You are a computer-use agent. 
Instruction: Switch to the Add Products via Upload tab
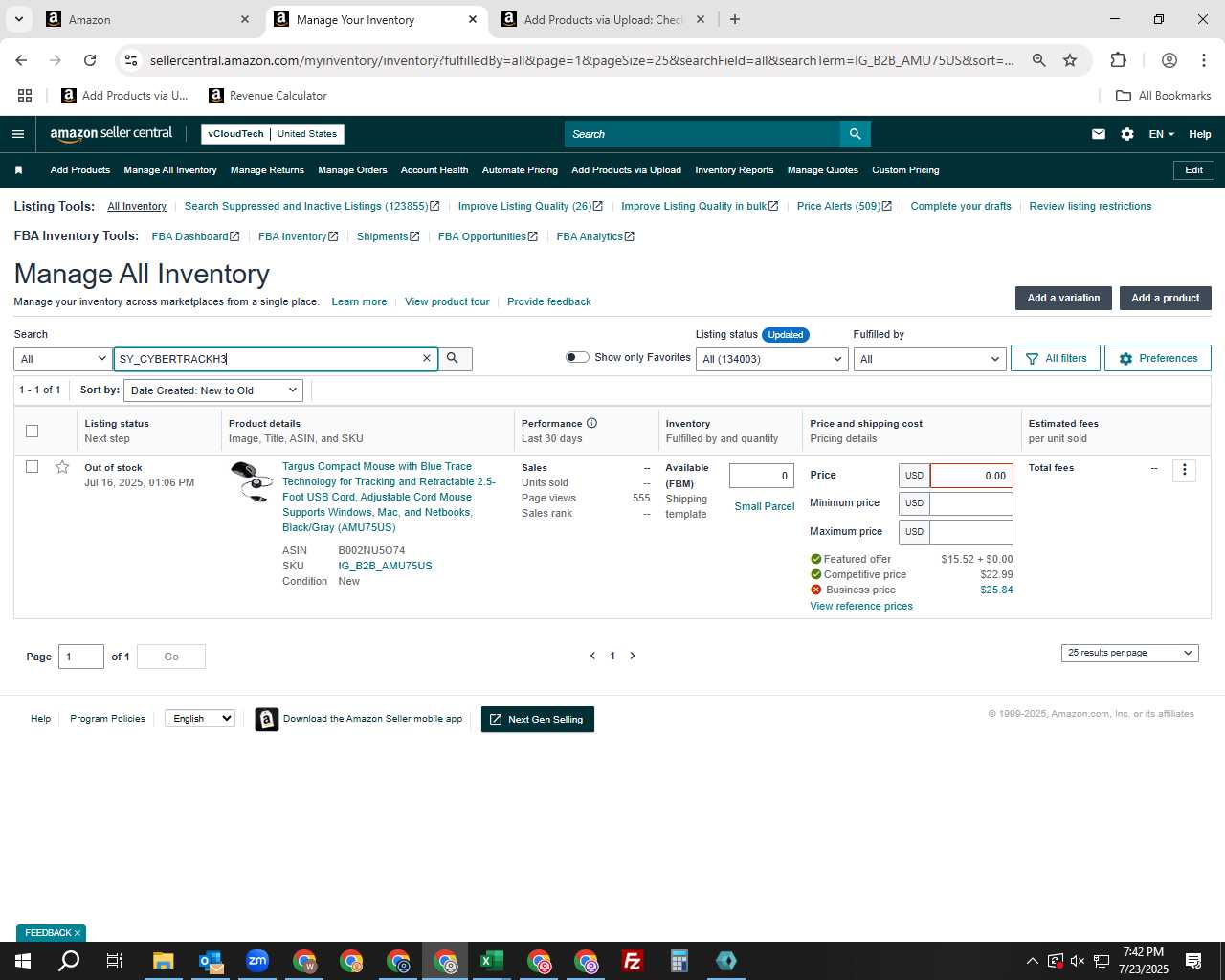(x=605, y=19)
